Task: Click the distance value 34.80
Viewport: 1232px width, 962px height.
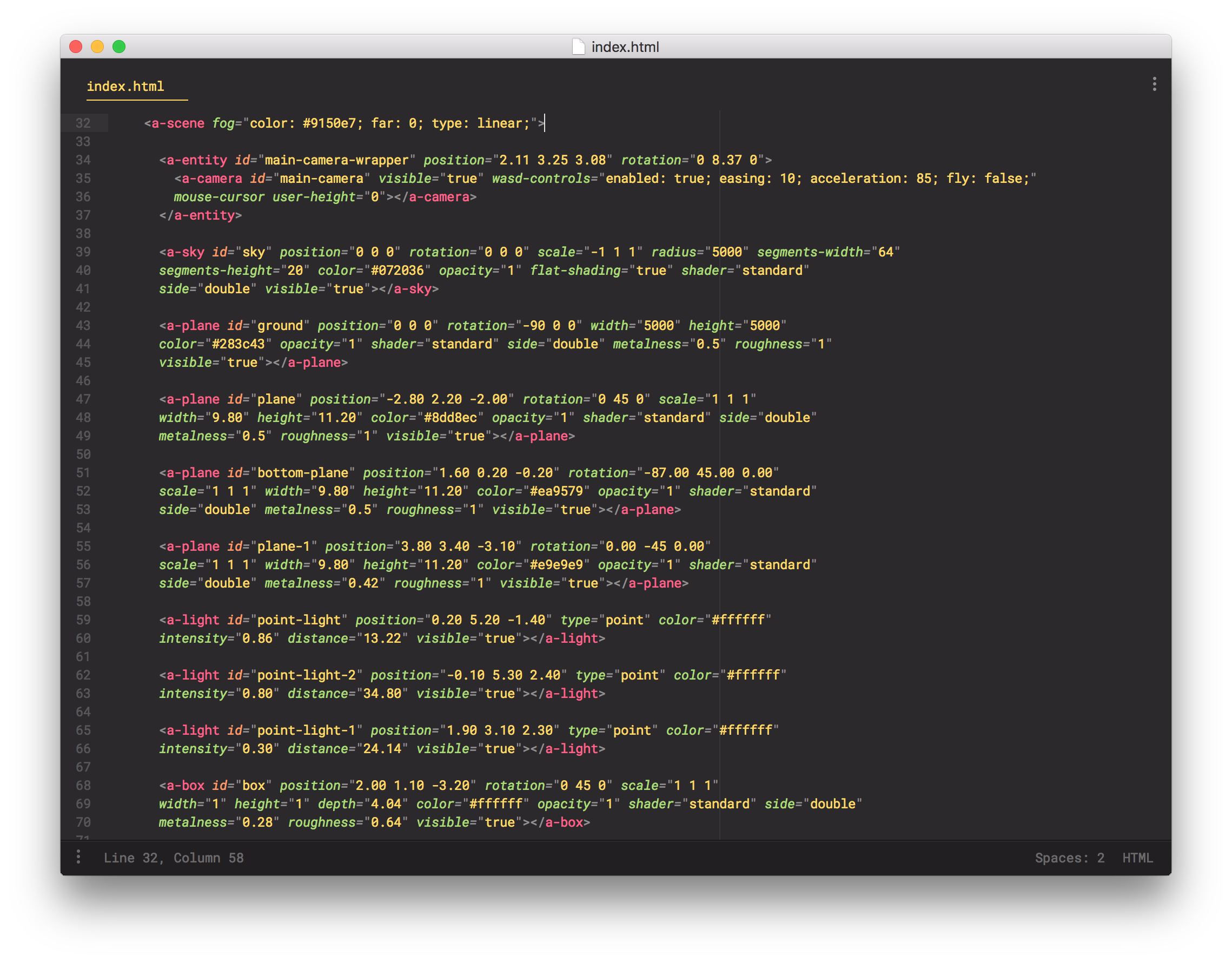Action: (x=382, y=694)
